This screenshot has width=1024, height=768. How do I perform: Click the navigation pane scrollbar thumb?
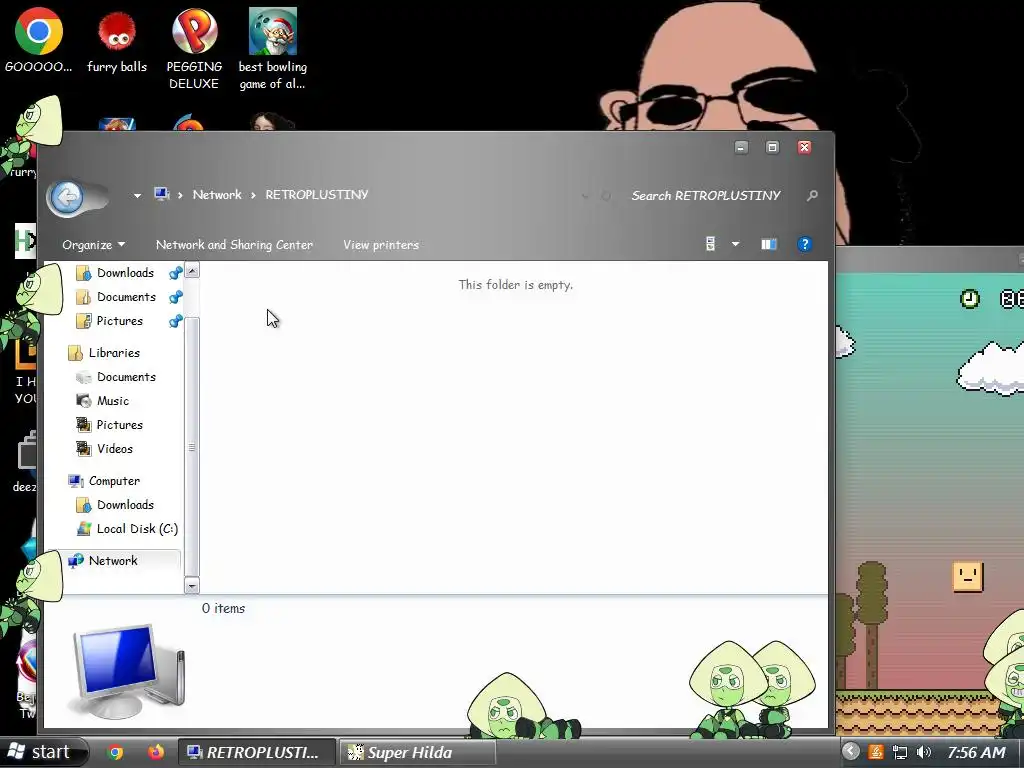tap(192, 447)
